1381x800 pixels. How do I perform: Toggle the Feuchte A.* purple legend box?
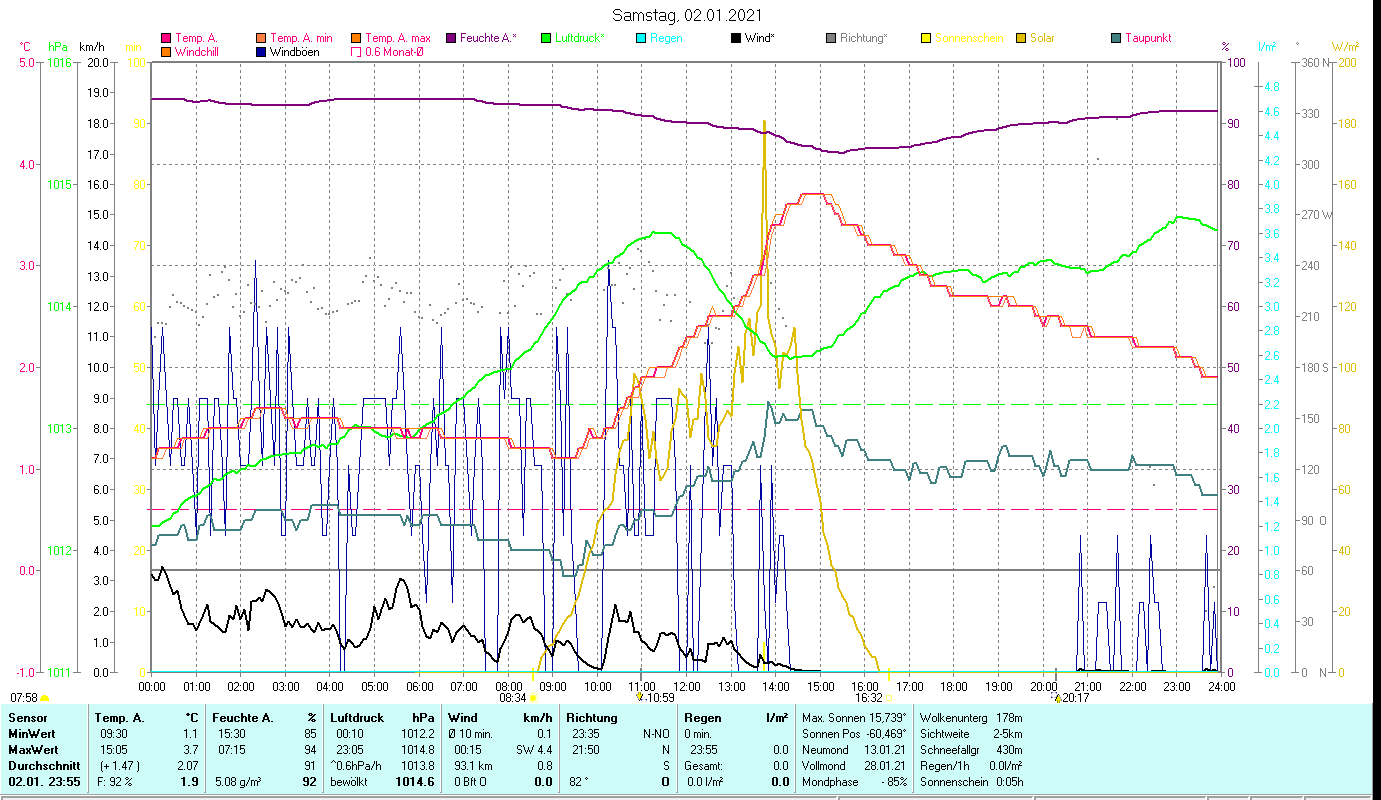[x=451, y=38]
